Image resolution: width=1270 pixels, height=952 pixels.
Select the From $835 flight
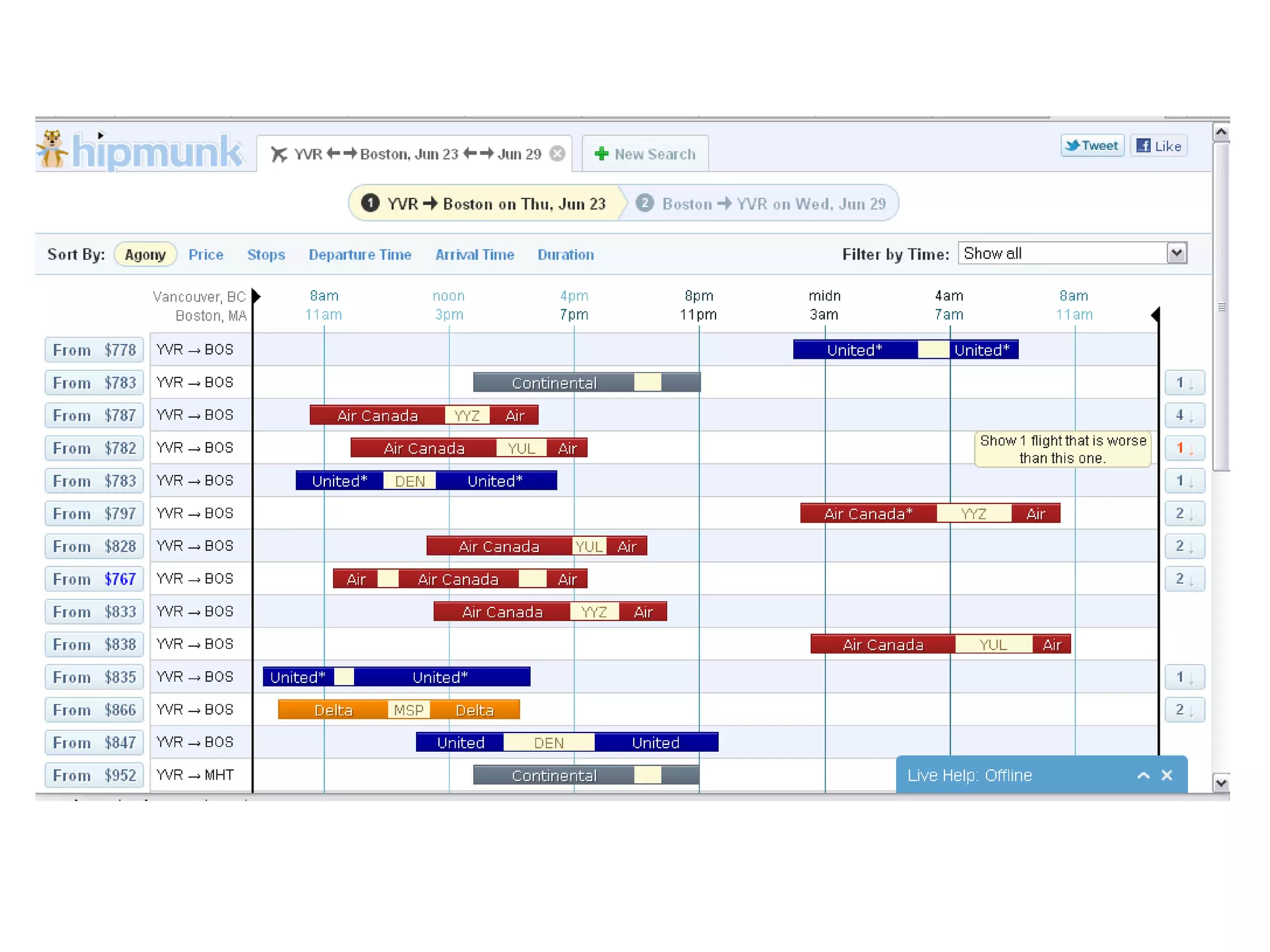pyautogui.click(x=94, y=677)
